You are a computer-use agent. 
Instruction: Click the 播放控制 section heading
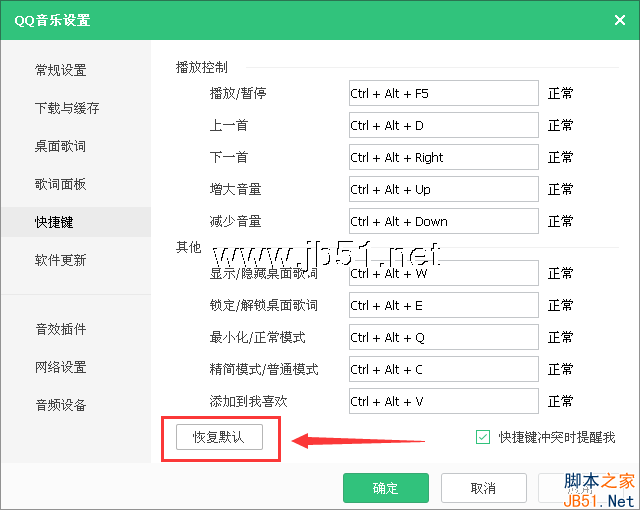click(x=202, y=67)
